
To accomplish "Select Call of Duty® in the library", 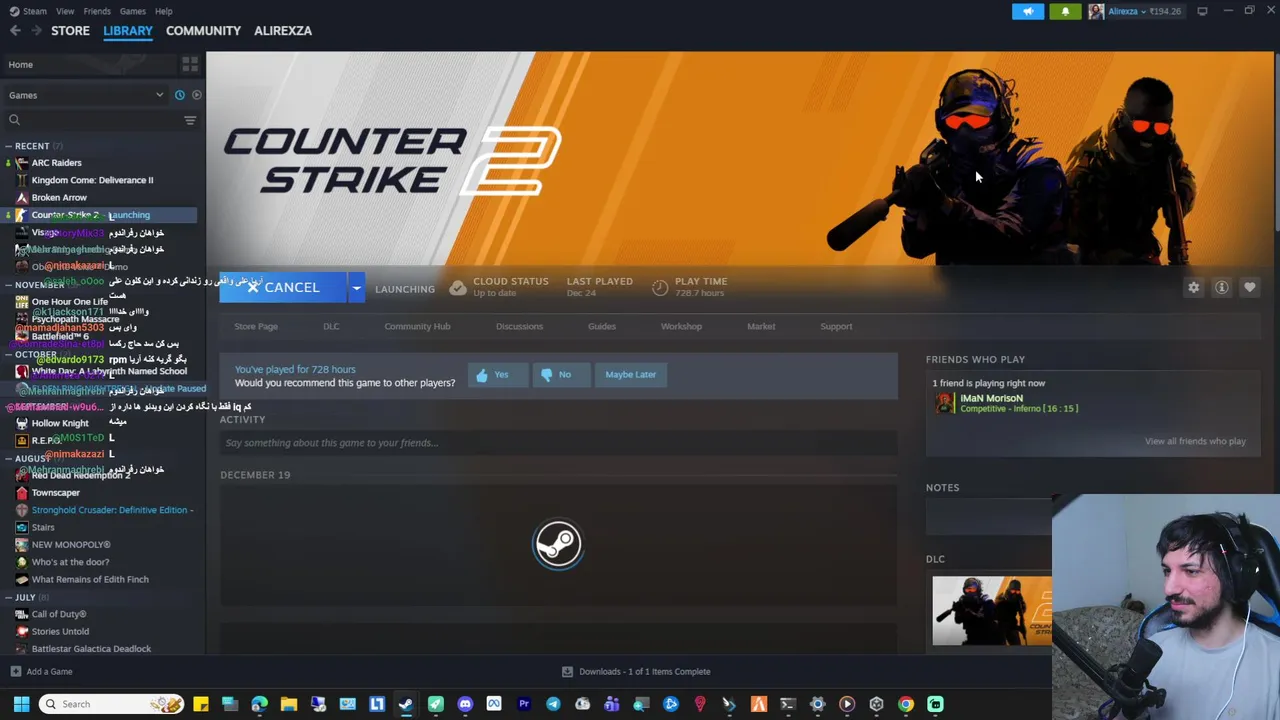I will (x=58, y=614).
